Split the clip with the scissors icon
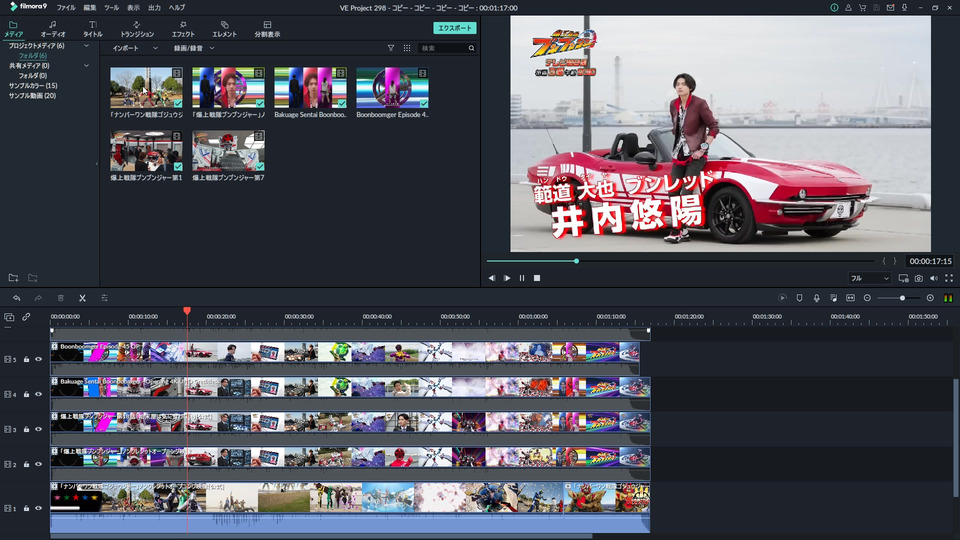Viewport: 960px width, 540px height. (82, 298)
